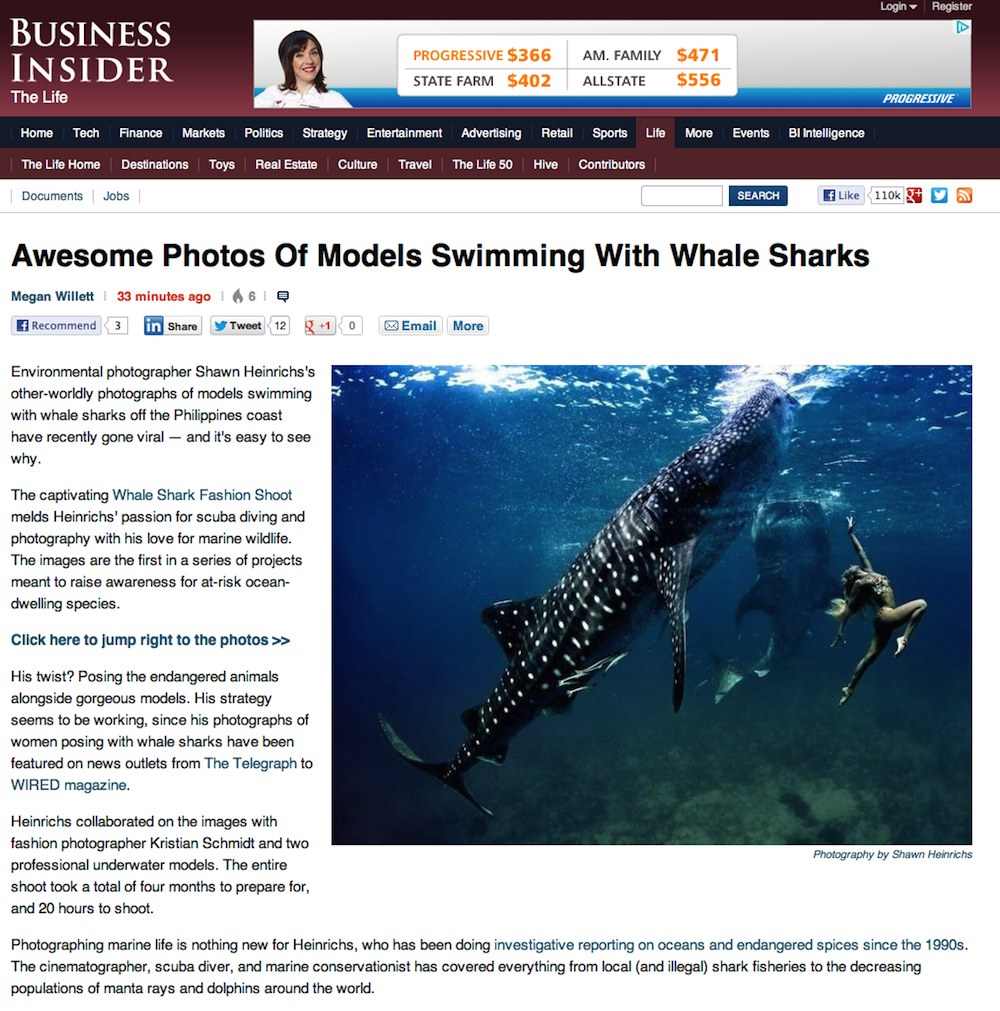The image size is (1000, 1011).
Task: Click the SEARCH button
Action: [x=758, y=195]
